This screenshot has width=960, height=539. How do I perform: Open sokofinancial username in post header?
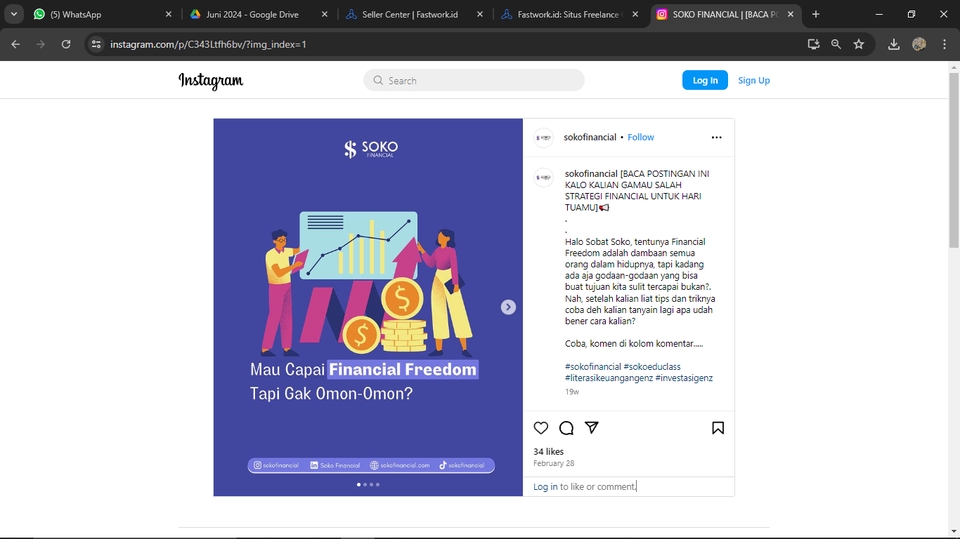coord(590,137)
